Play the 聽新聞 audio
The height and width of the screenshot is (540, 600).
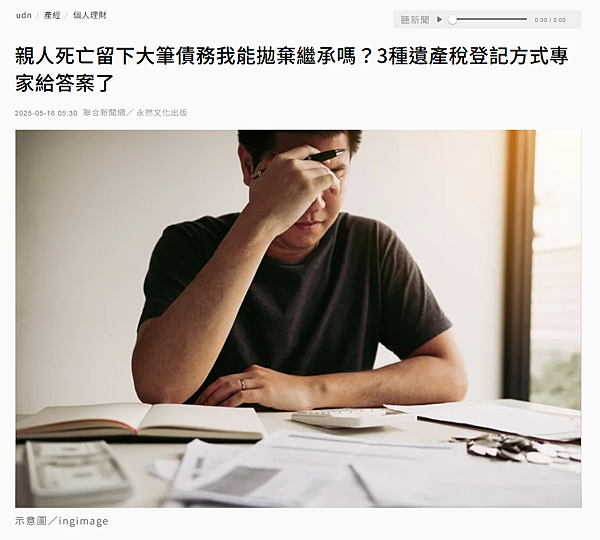(439, 20)
